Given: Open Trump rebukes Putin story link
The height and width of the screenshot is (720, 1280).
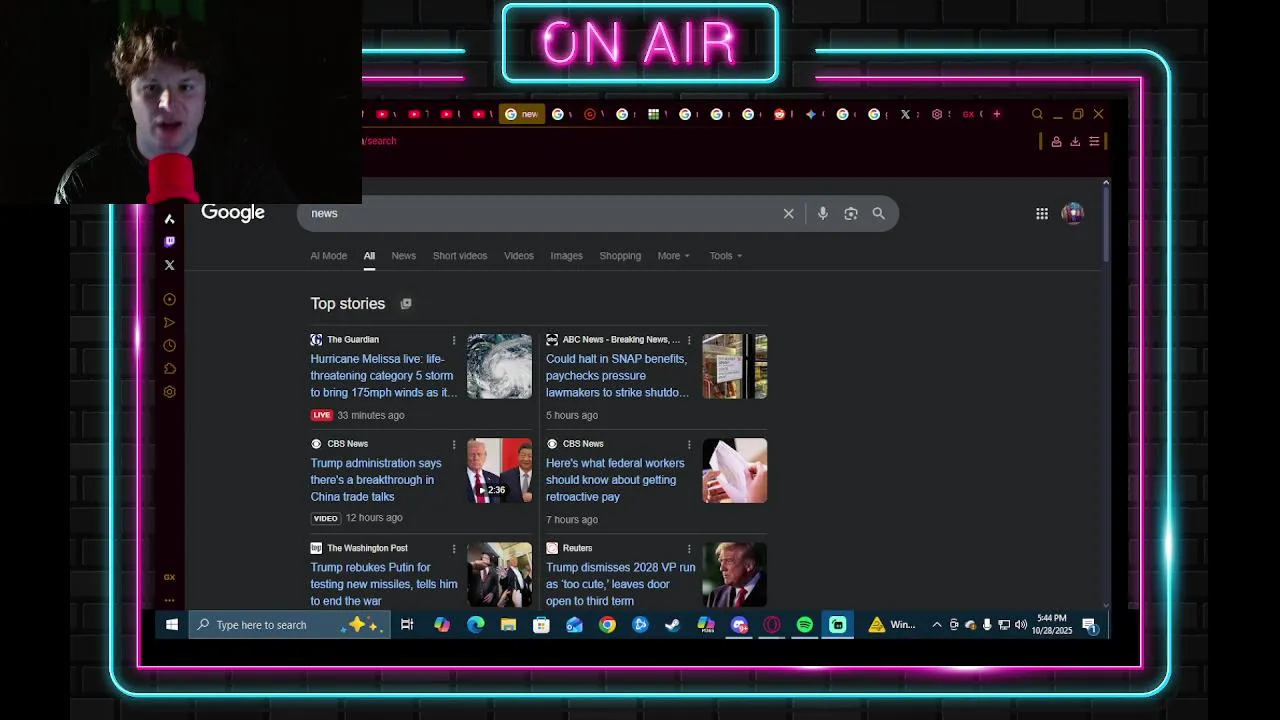Looking at the screenshot, I should (x=384, y=584).
